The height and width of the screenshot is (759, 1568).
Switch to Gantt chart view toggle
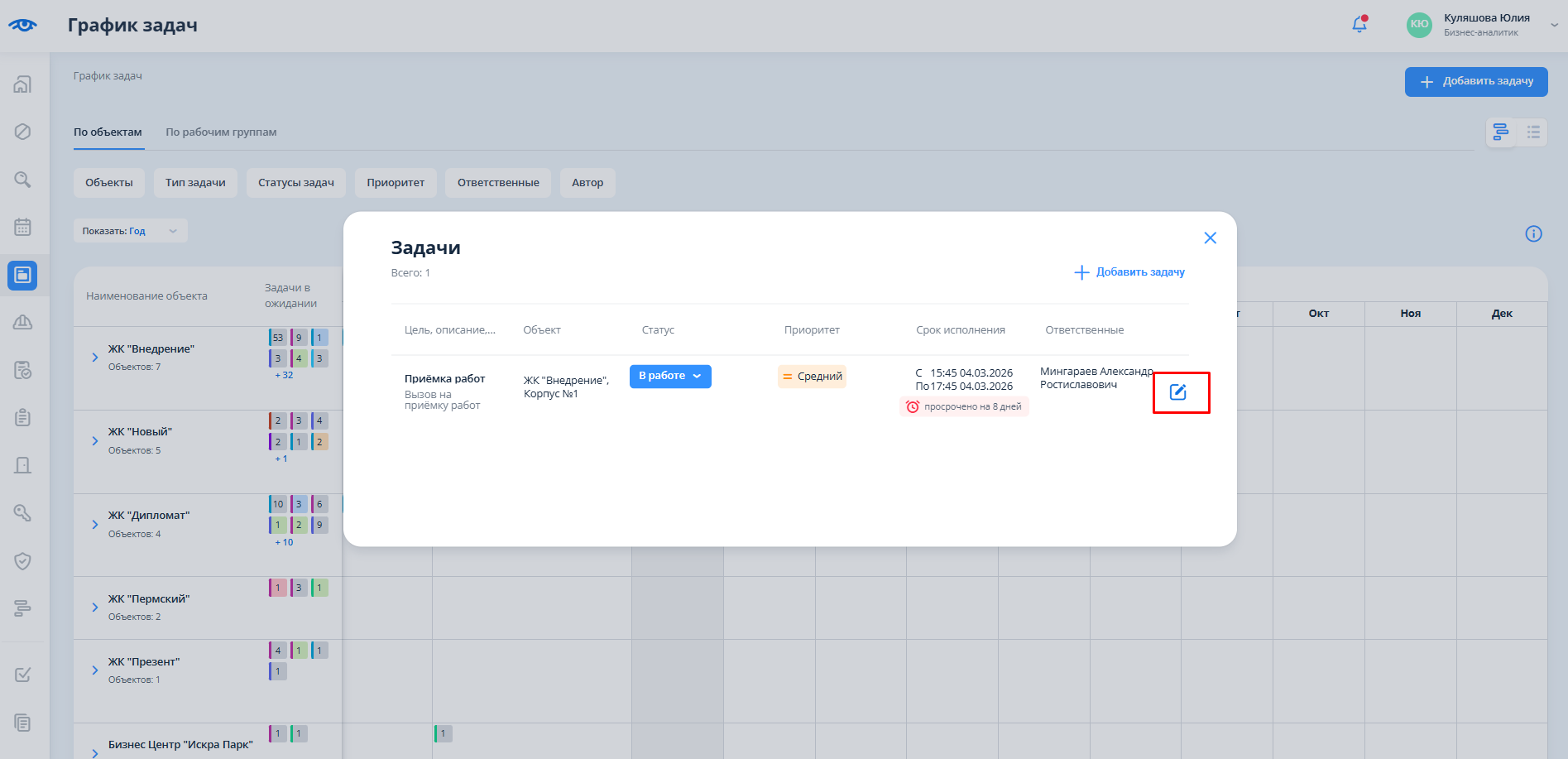click(x=1500, y=132)
